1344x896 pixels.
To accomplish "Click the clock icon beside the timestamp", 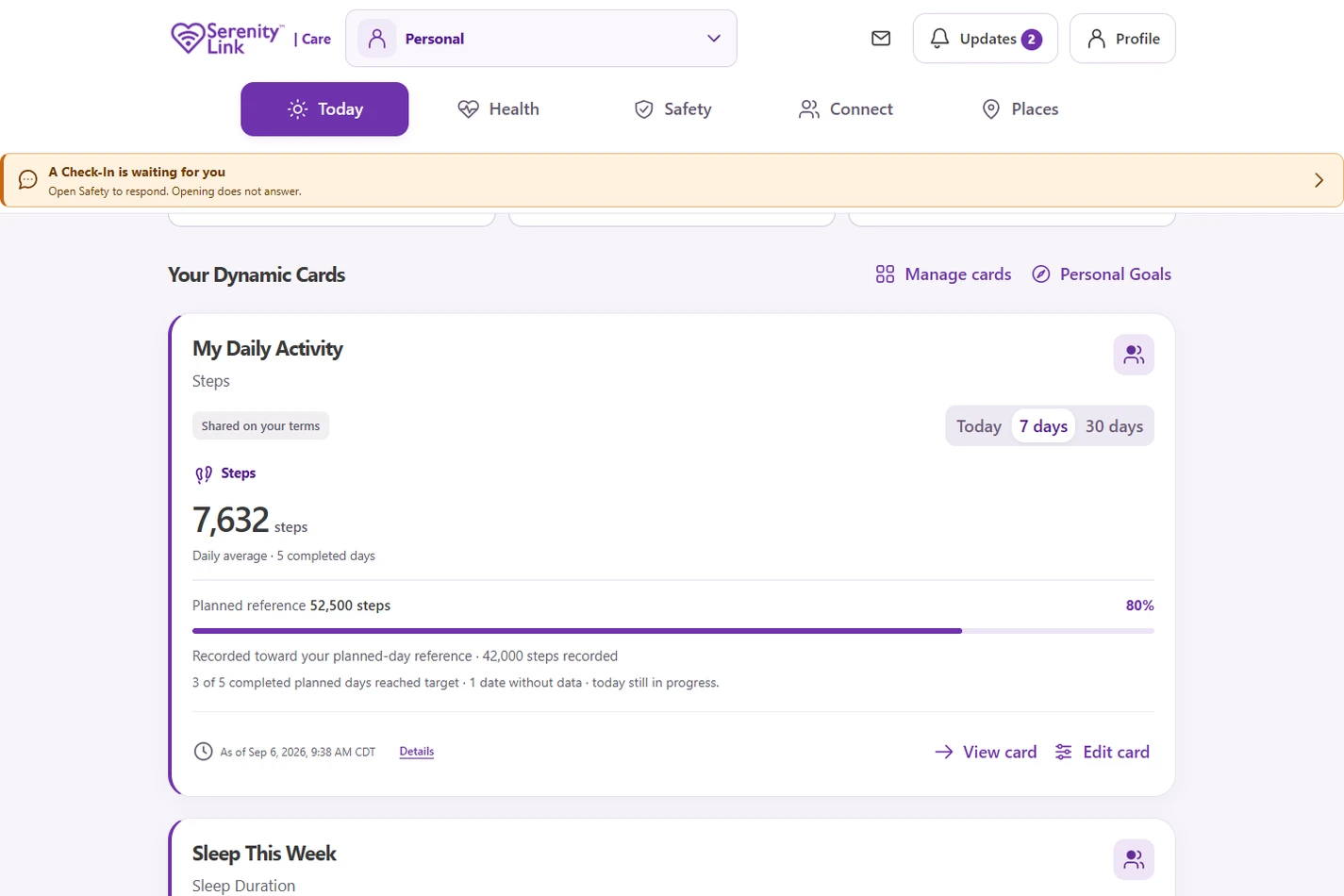I will (x=203, y=752).
